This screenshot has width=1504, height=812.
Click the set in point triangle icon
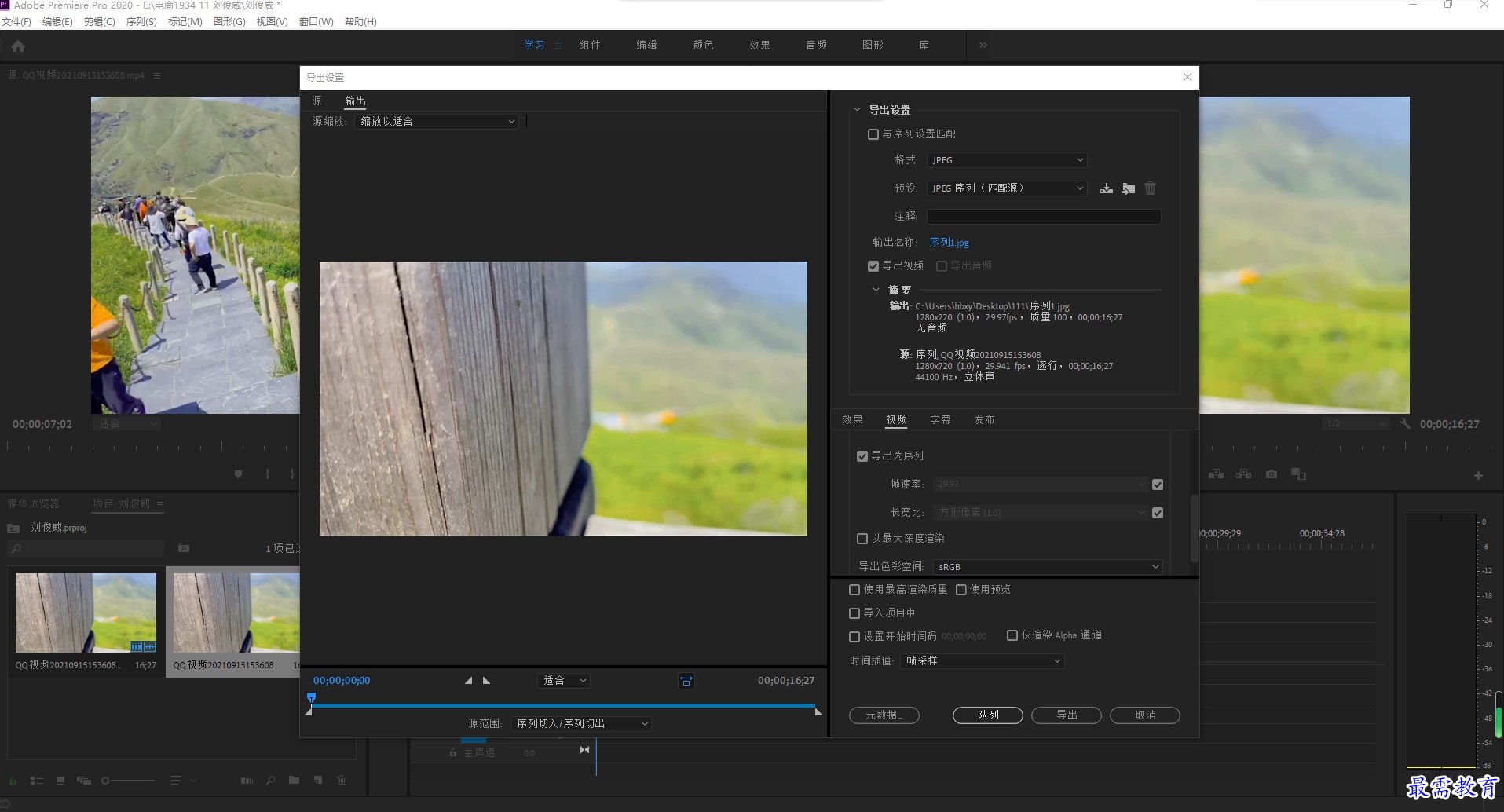click(x=469, y=681)
